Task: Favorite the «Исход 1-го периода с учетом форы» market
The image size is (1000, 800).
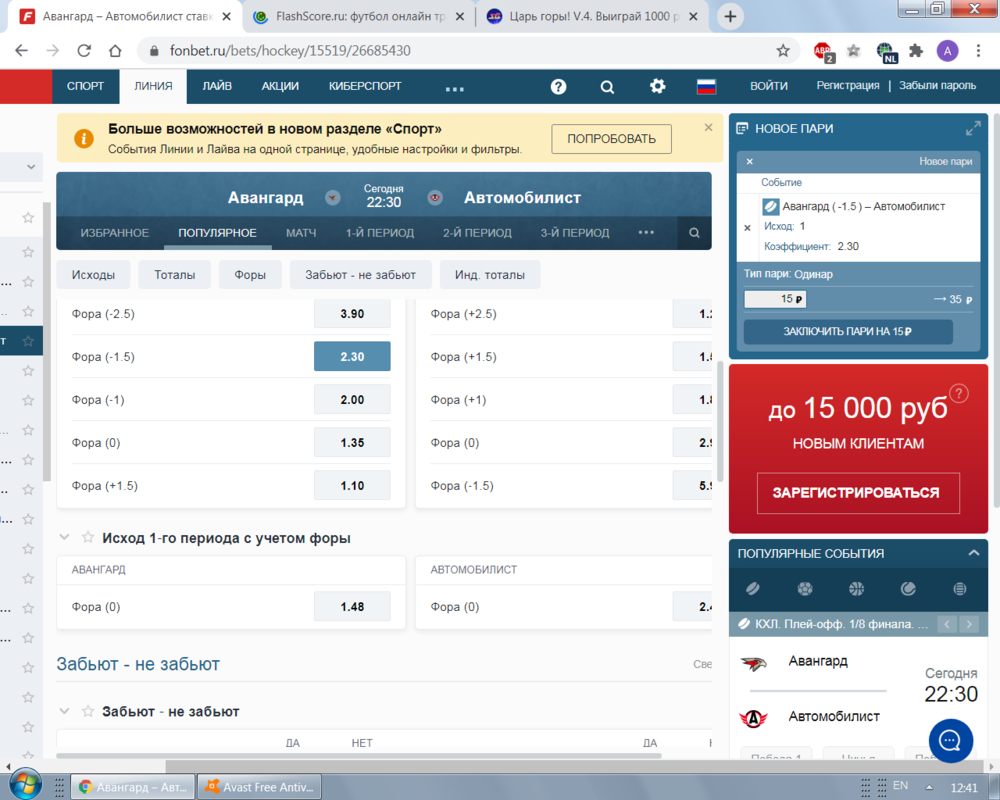Action: pyautogui.click(x=88, y=538)
